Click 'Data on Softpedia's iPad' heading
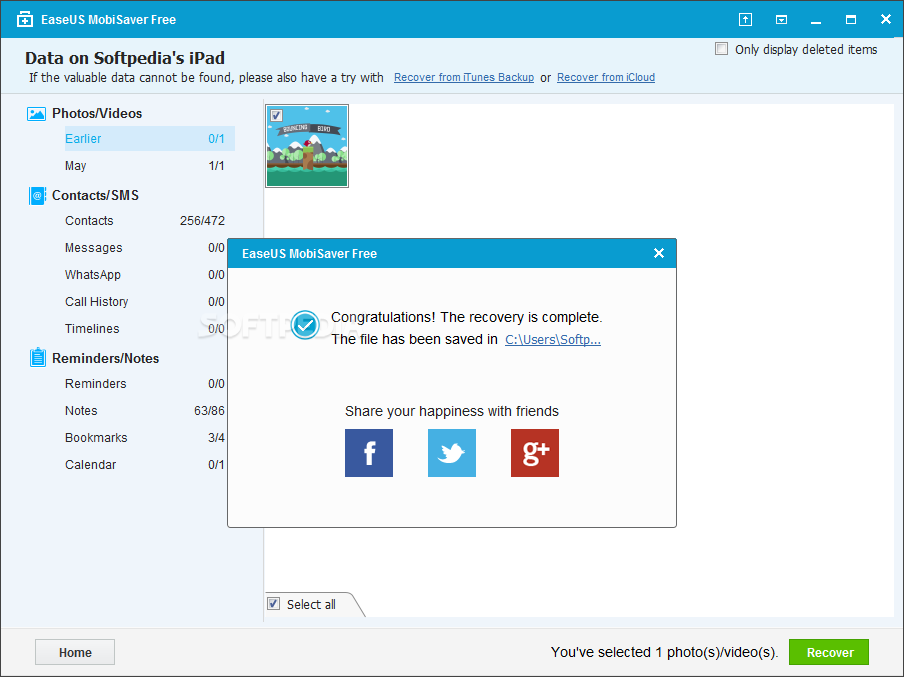 coord(125,58)
